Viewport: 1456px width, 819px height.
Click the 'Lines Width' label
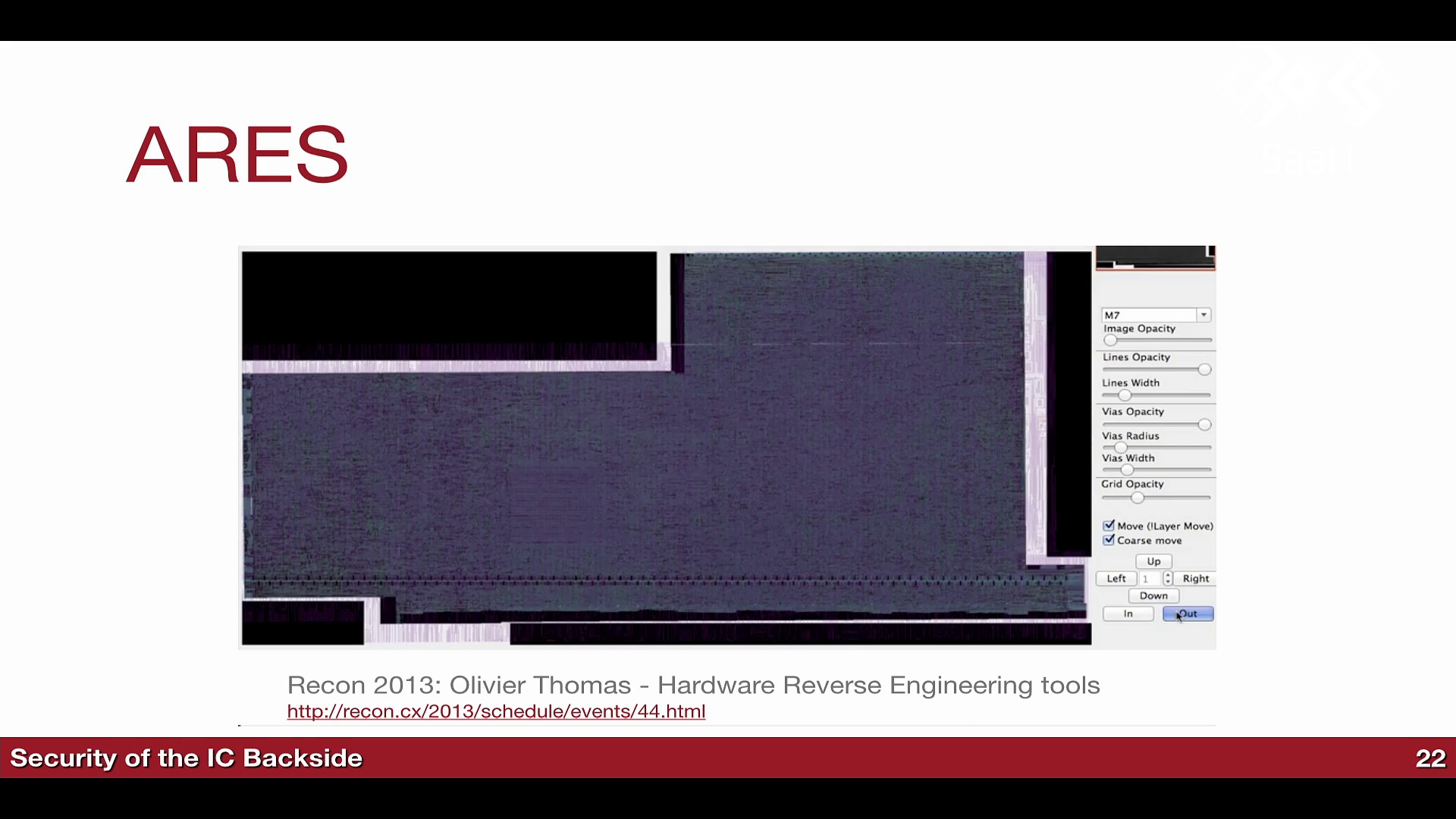(x=1131, y=383)
